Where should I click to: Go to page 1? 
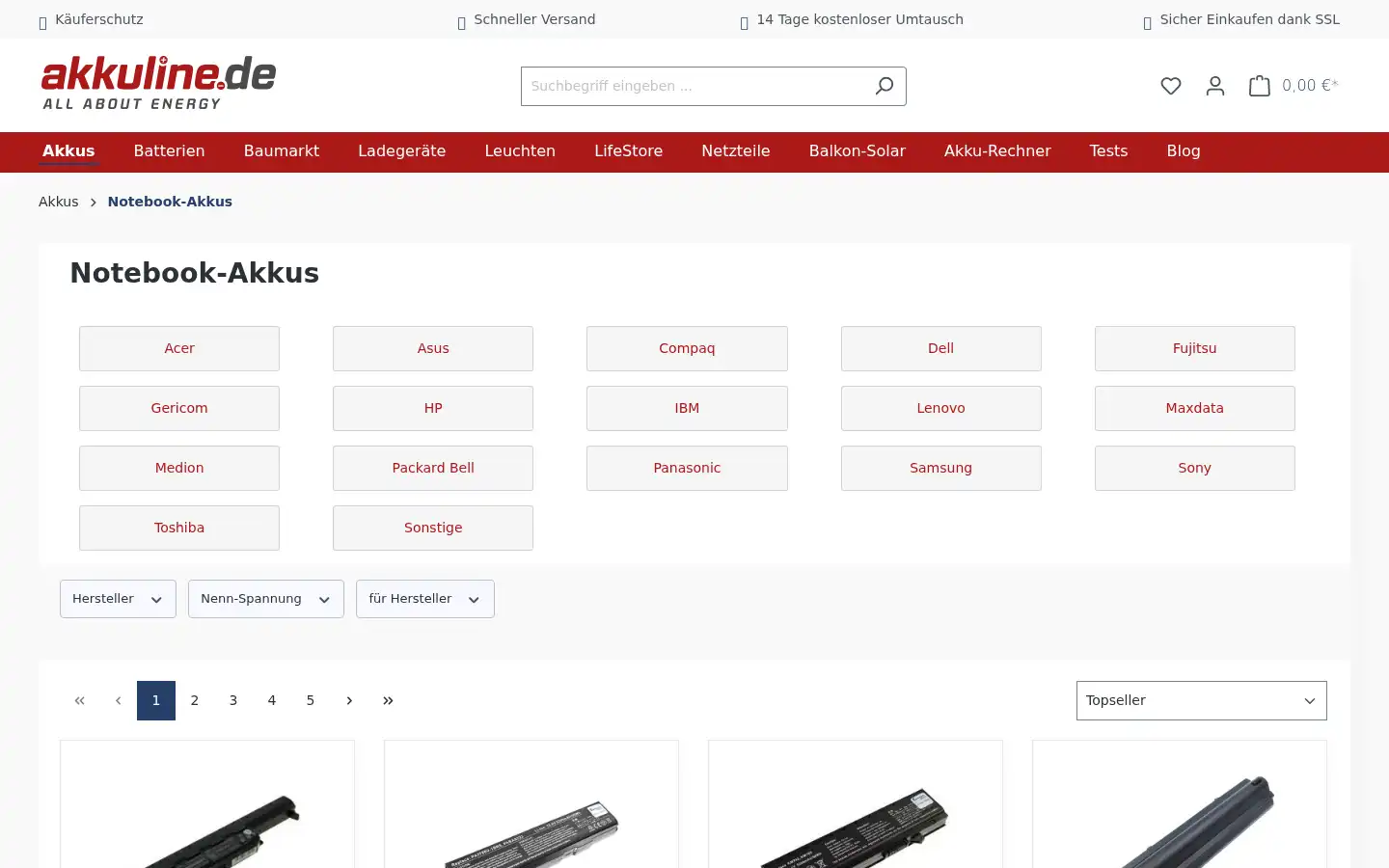pyautogui.click(x=156, y=700)
